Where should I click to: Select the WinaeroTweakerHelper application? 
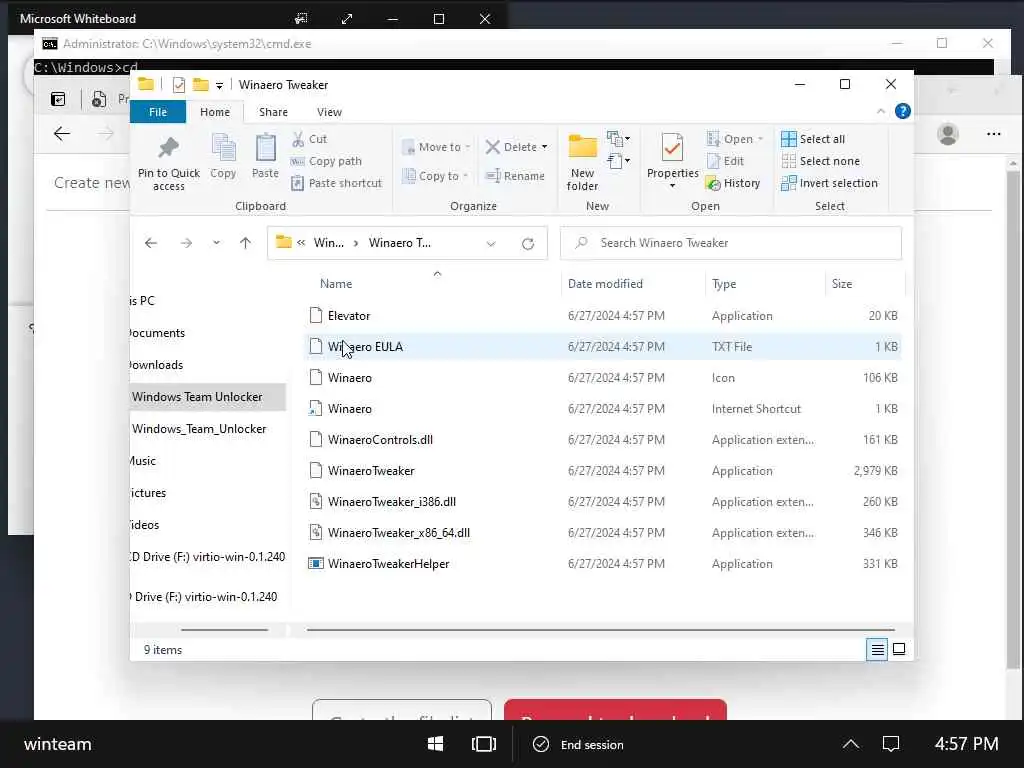click(603, 564)
